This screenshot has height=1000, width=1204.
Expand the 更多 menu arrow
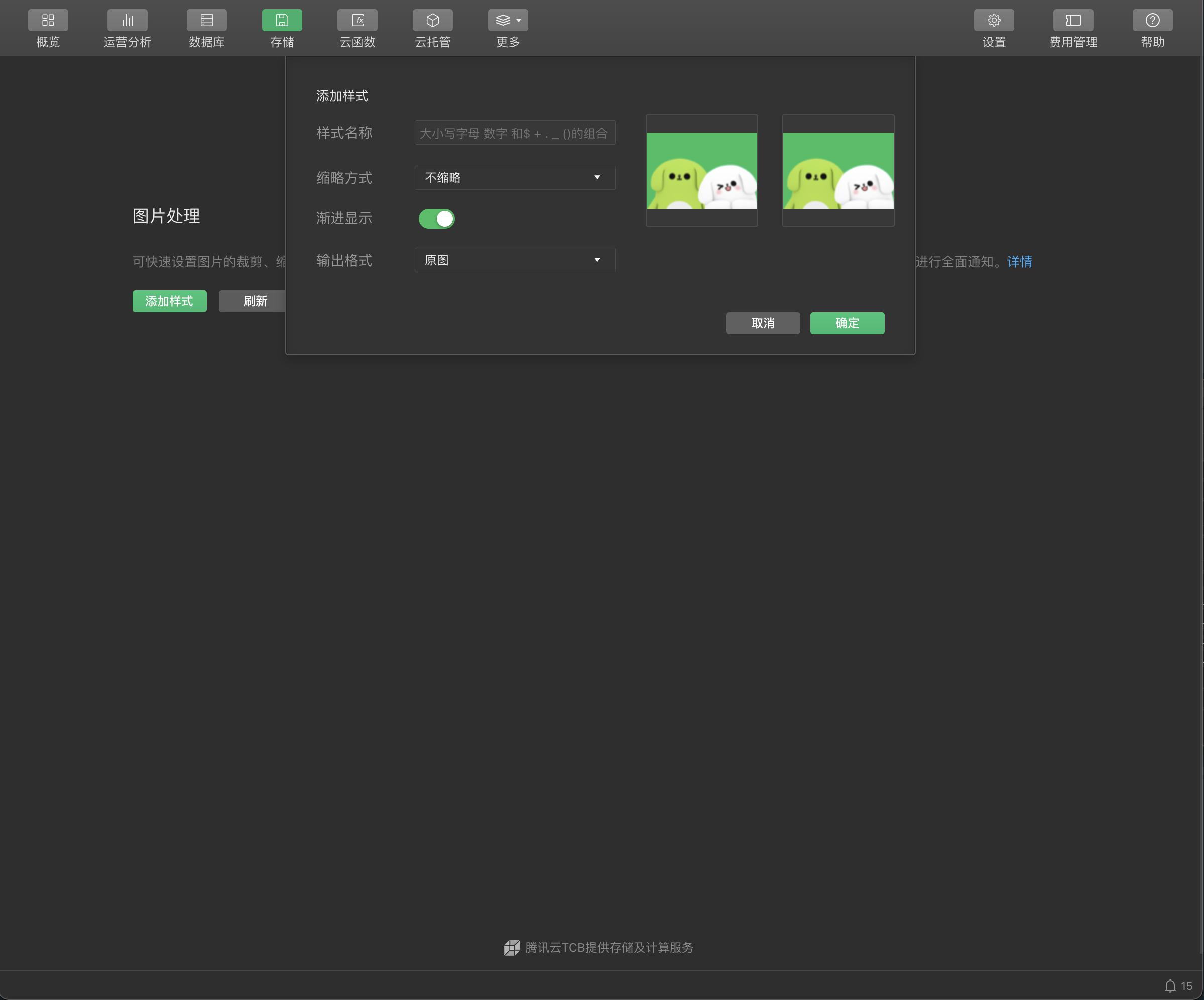pyautogui.click(x=518, y=21)
